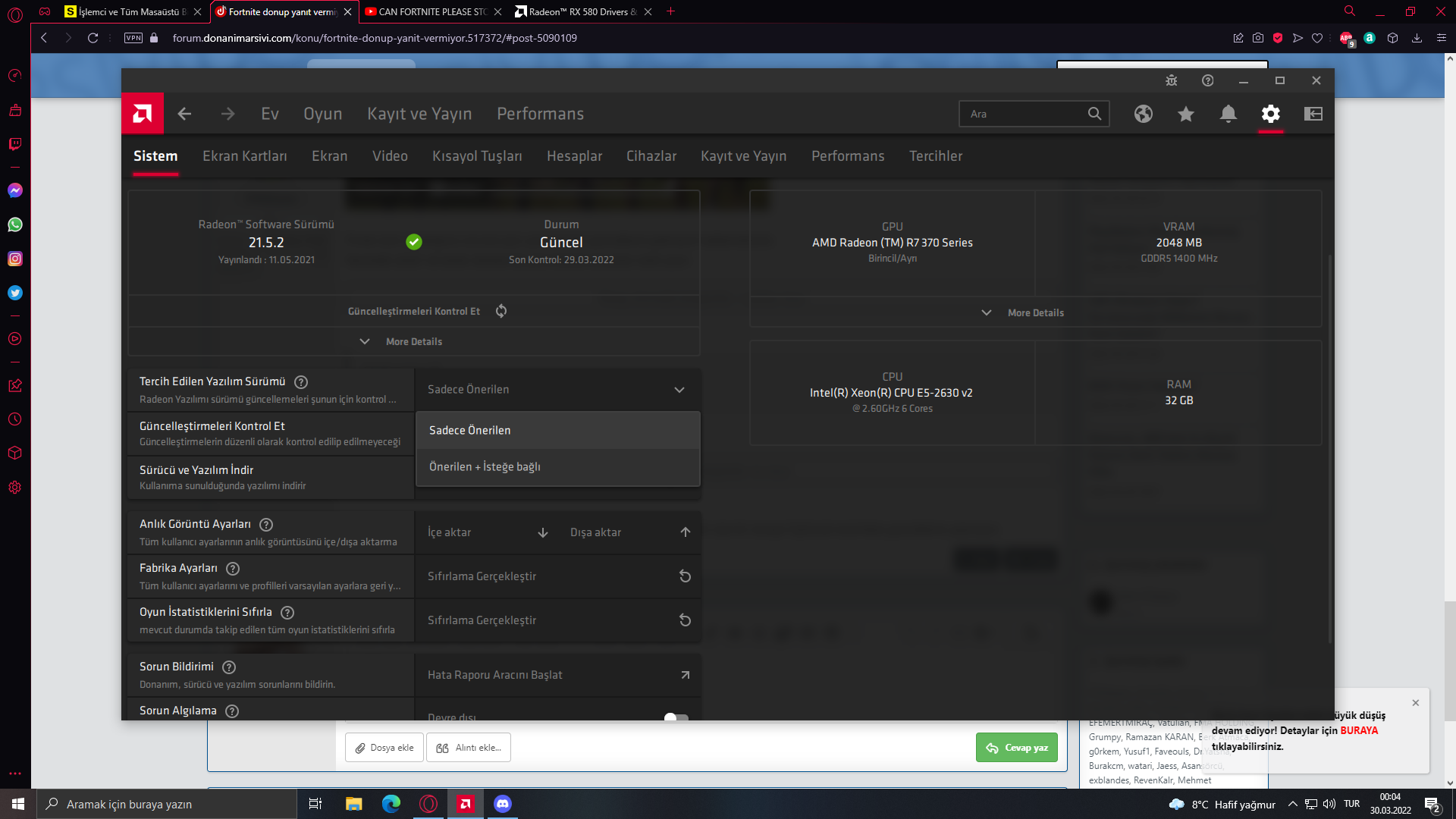Click the Ara search field
The image size is (1456, 819).
[x=1024, y=114]
